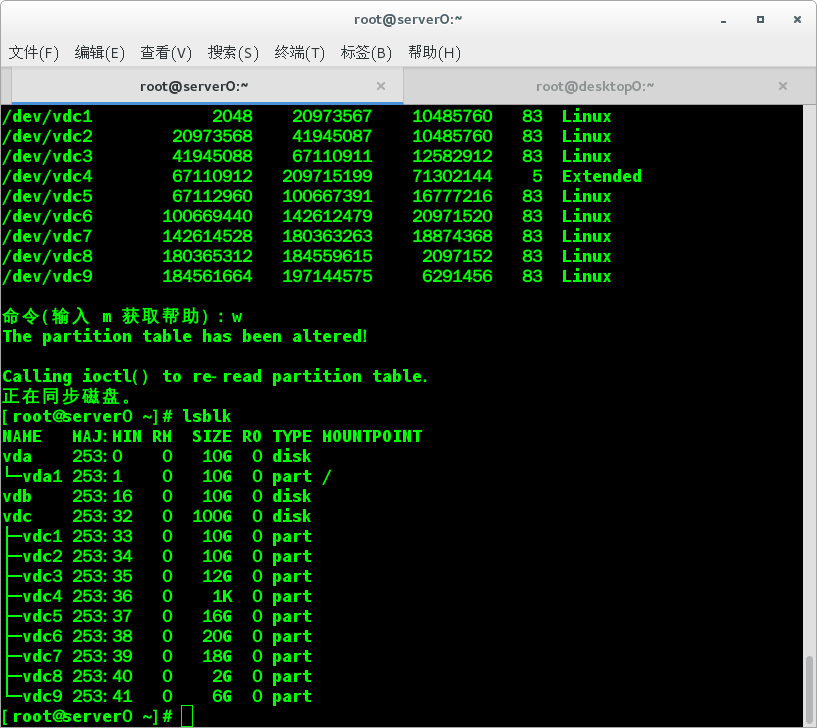Click the /dev/vdc6 fdisk row
The width and height of the screenshot is (817, 728).
pos(306,216)
